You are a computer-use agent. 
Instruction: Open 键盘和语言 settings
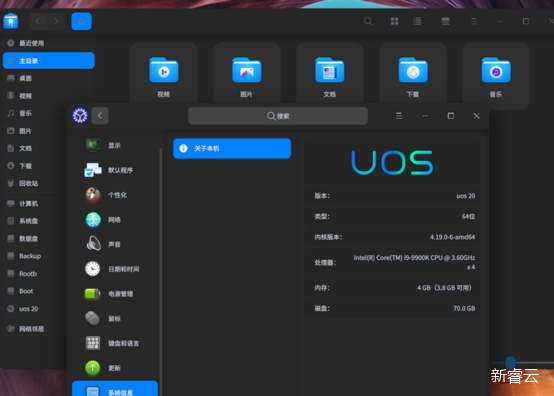click(115, 343)
